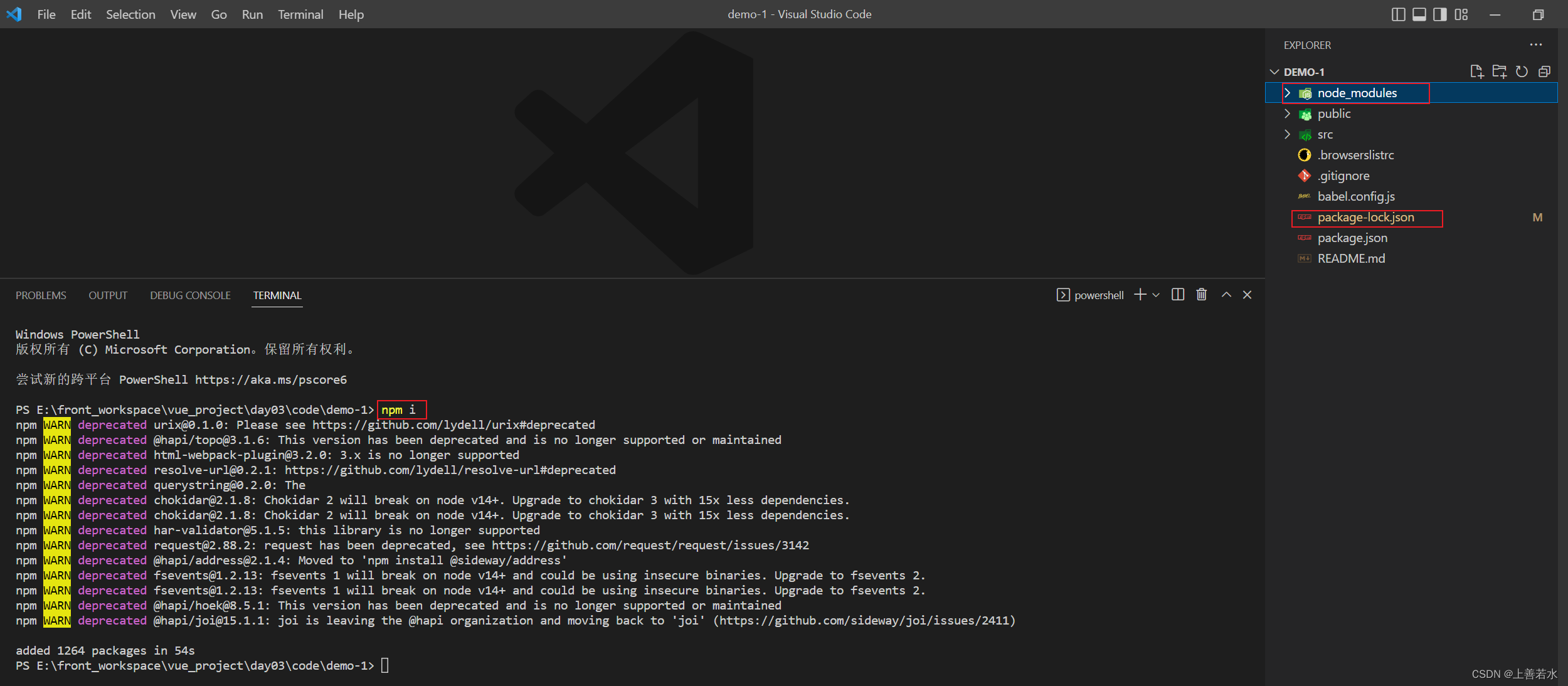The height and width of the screenshot is (686, 1568).
Task: Expand the src folder
Action: [1288, 134]
